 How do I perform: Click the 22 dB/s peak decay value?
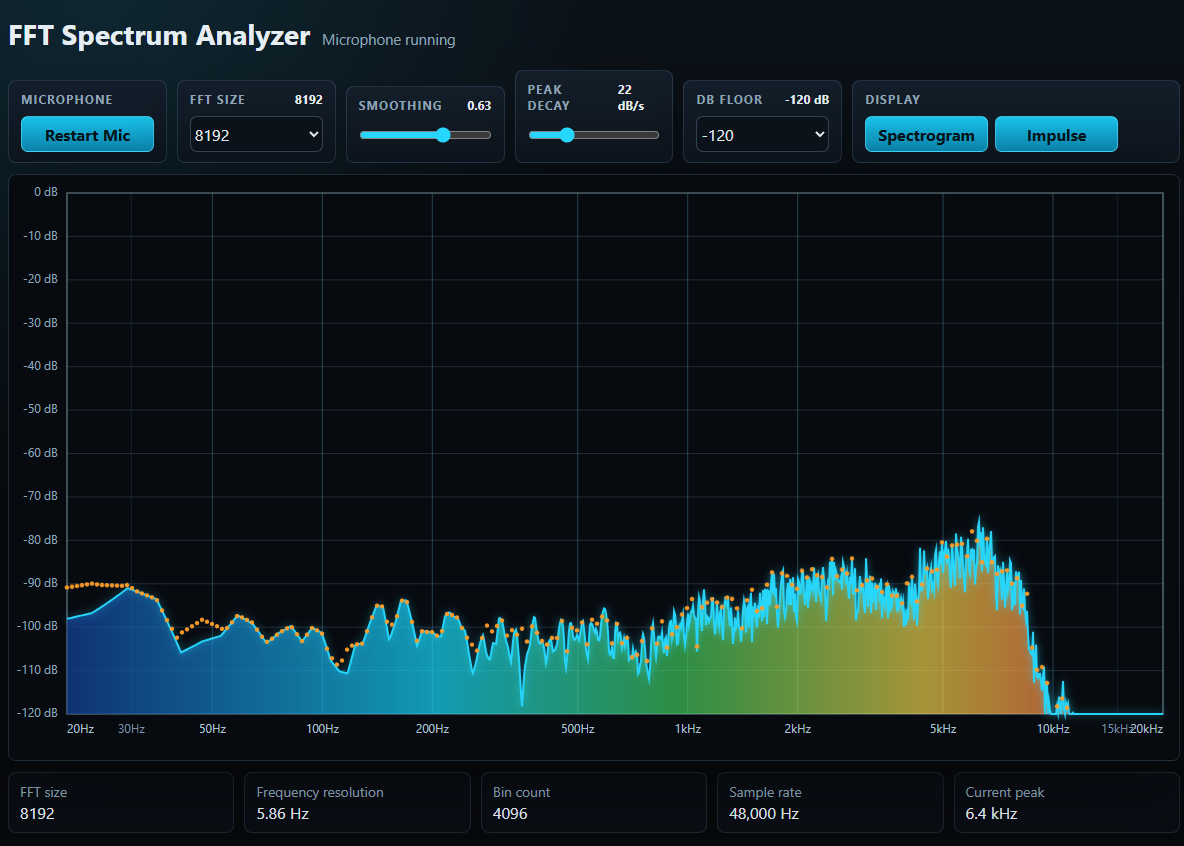point(631,97)
